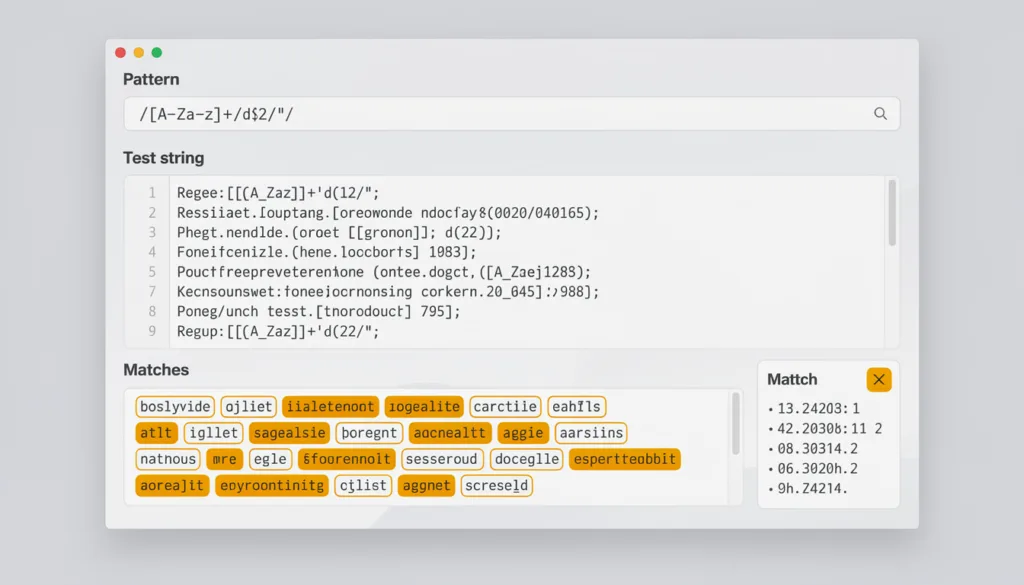Click line 1 in the test string editor

[x=279, y=193]
